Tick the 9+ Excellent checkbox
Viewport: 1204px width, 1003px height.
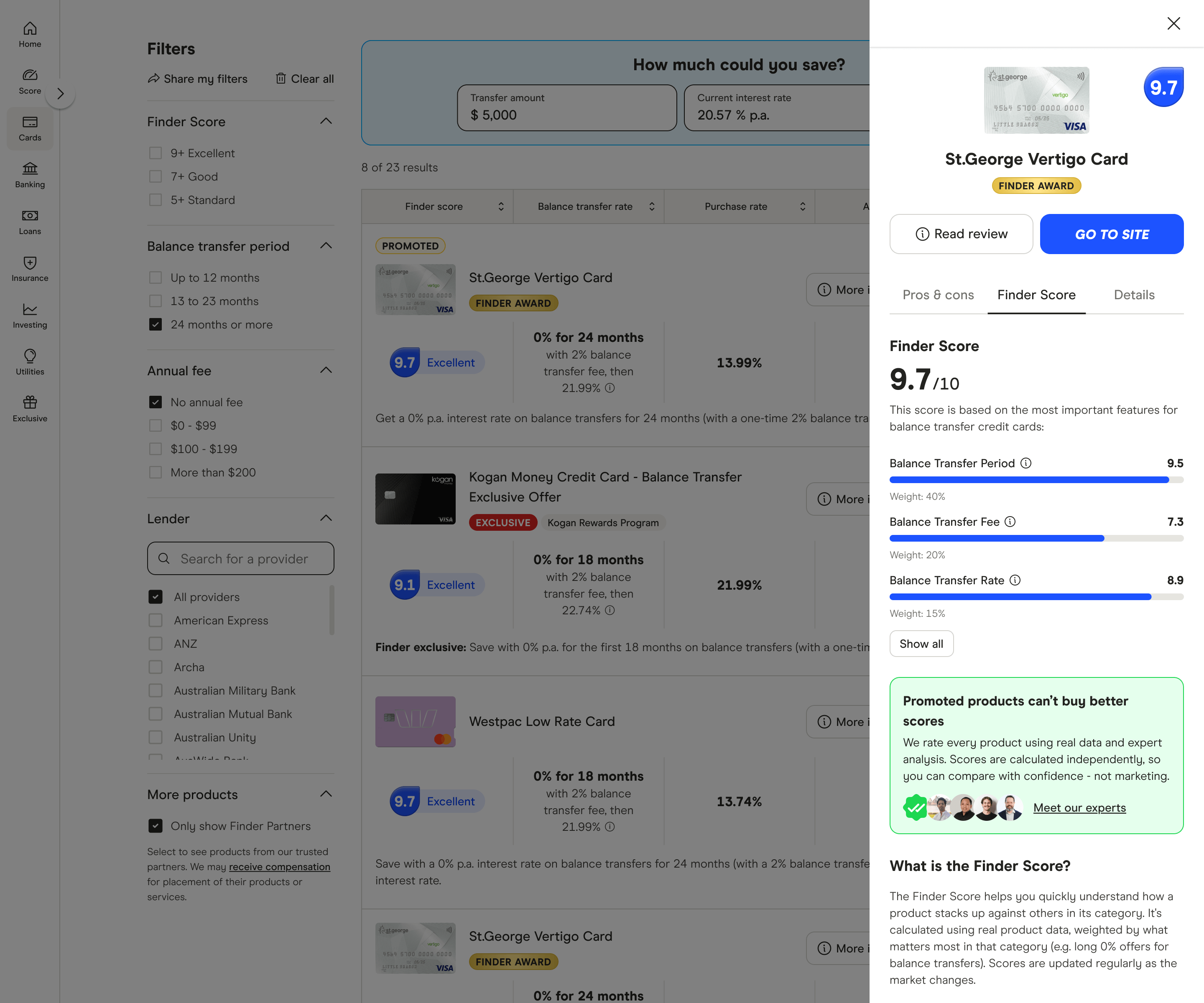(x=156, y=153)
